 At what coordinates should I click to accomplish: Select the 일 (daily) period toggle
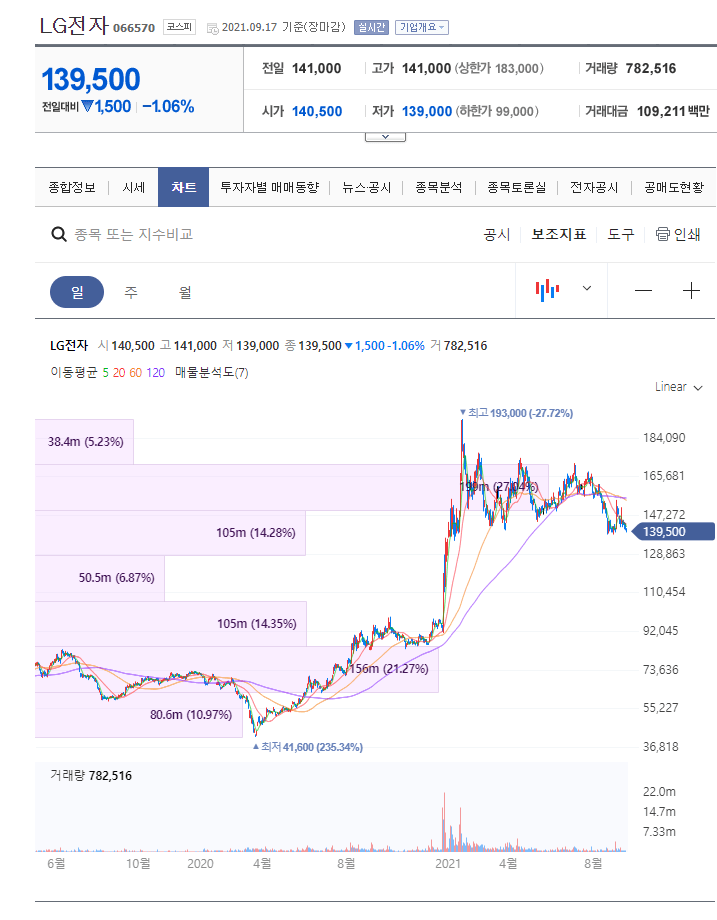tap(77, 292)
